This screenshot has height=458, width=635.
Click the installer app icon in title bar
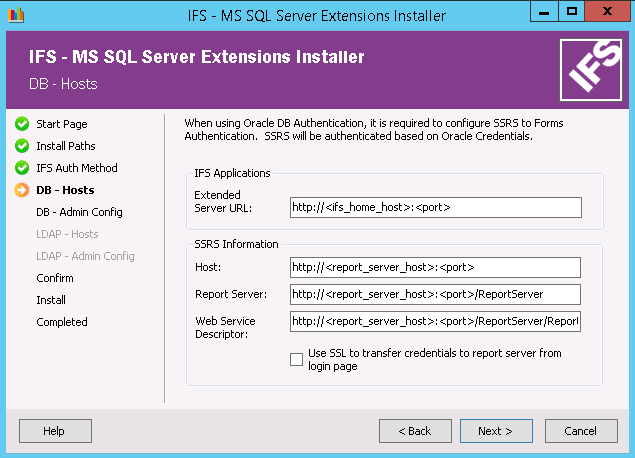click(x=15, y=15)
